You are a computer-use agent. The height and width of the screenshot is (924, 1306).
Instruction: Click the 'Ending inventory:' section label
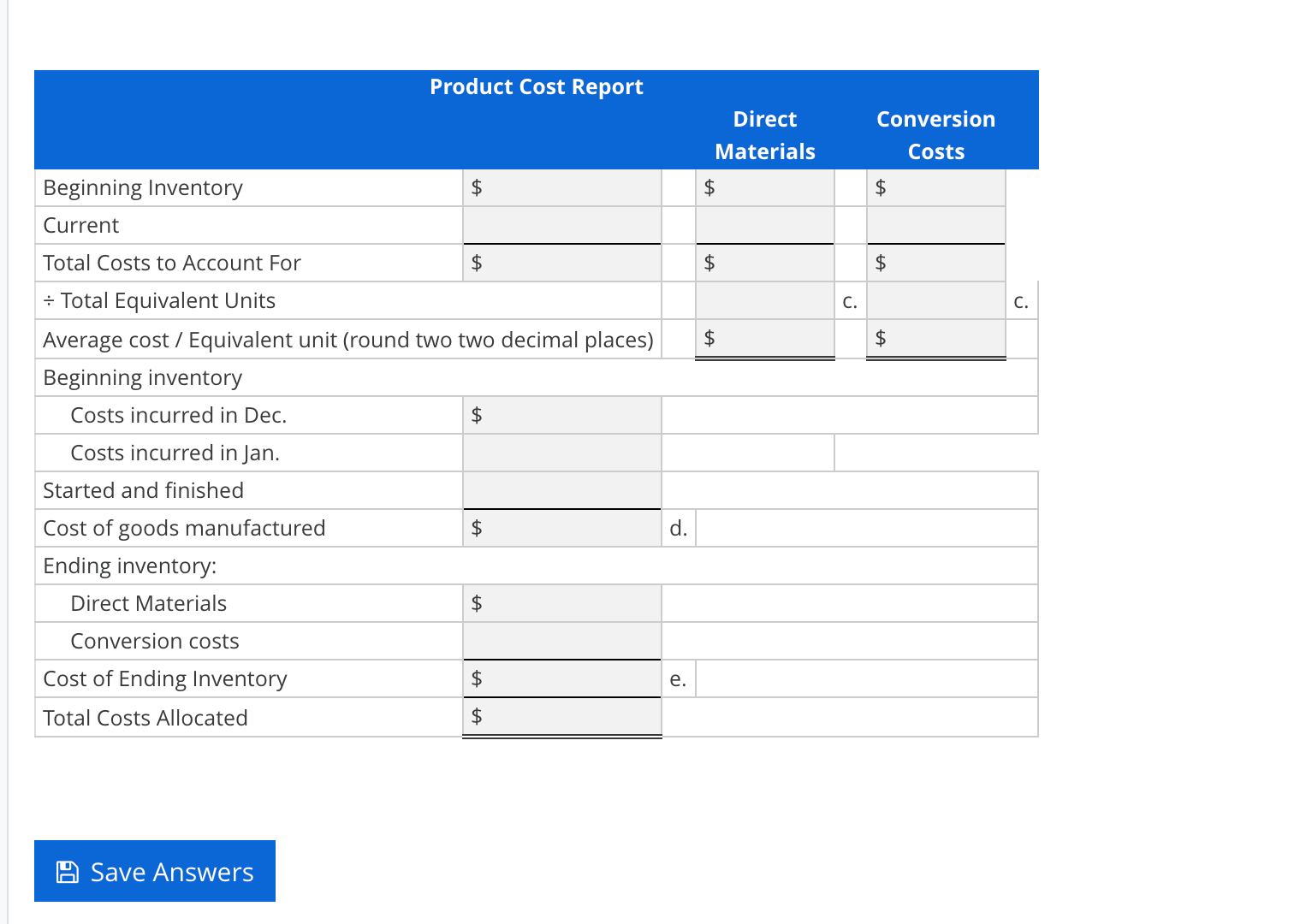tap(130, 566)
